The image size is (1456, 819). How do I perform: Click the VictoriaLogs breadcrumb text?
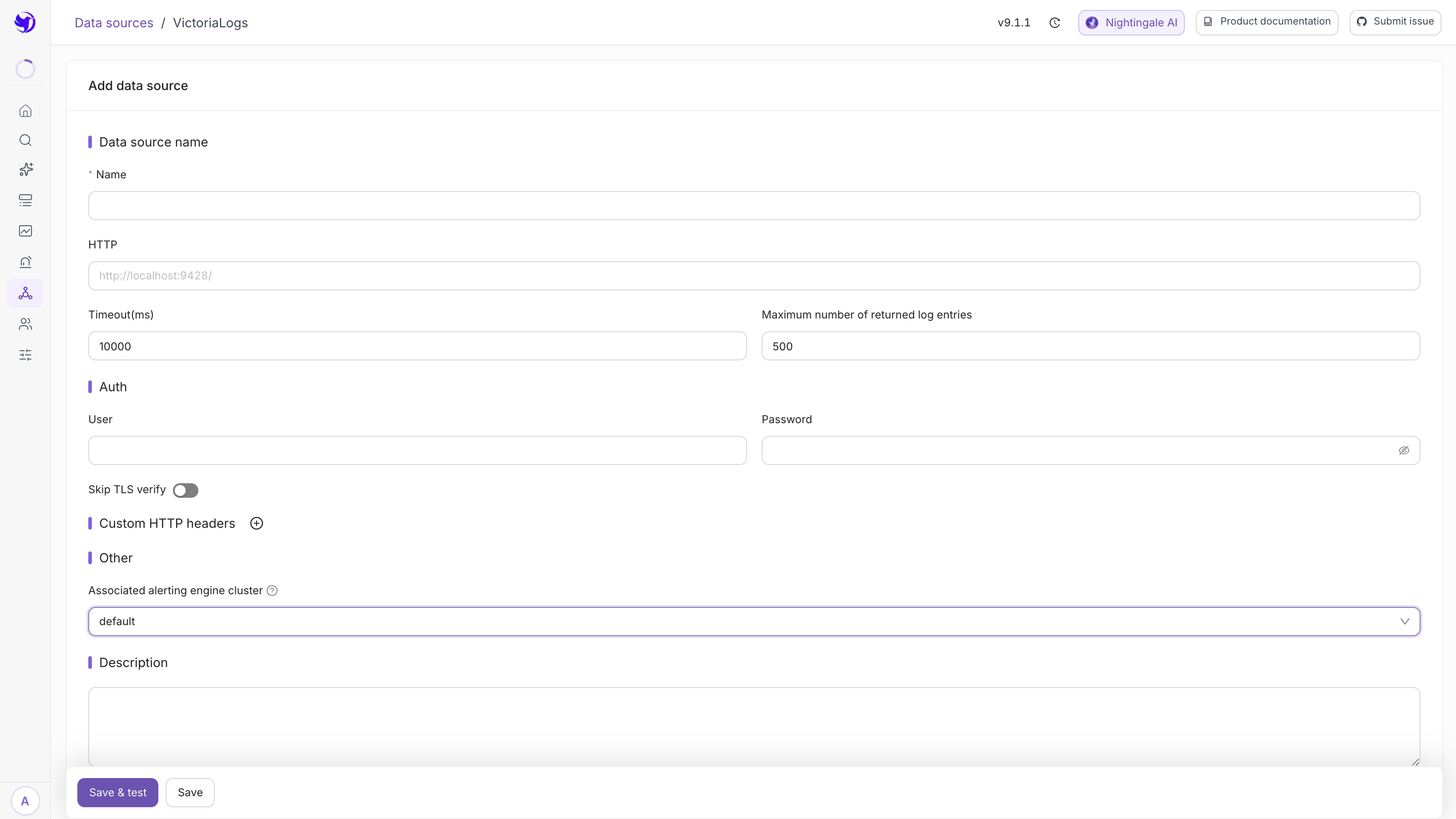click(x=210, y=23)
